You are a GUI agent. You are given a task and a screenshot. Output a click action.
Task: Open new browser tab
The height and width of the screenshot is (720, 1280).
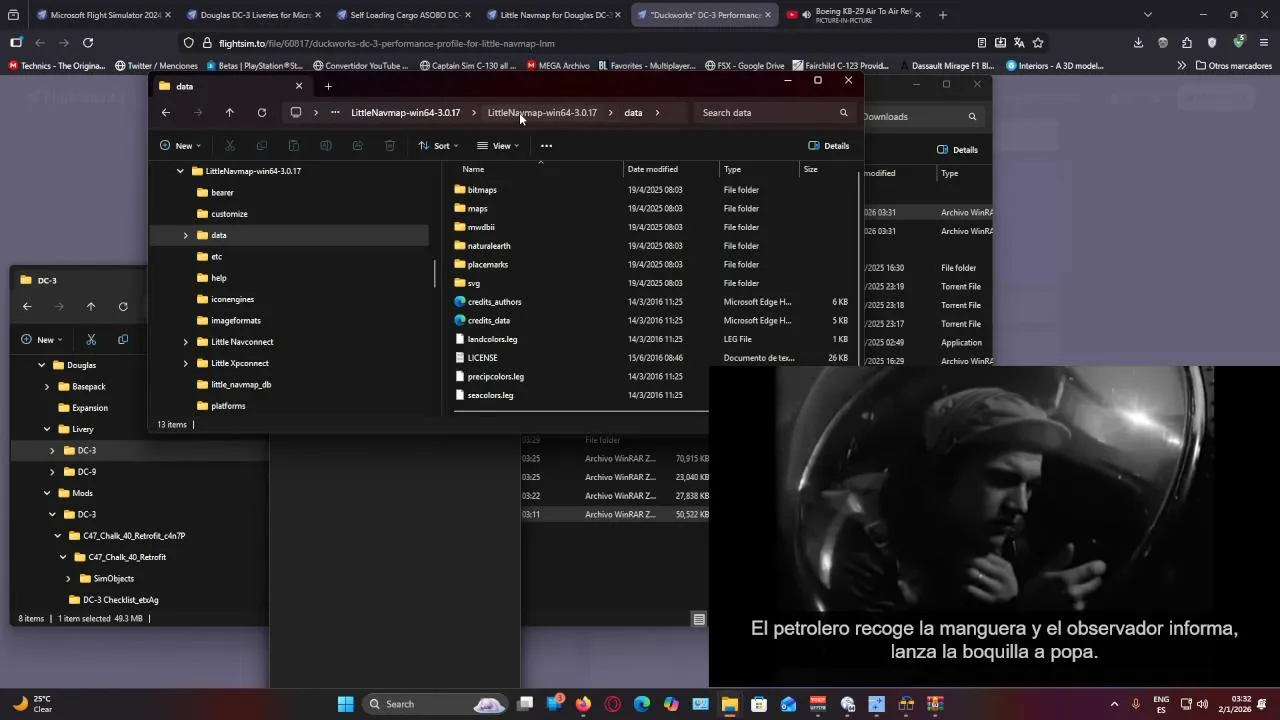tap(942, 15)
